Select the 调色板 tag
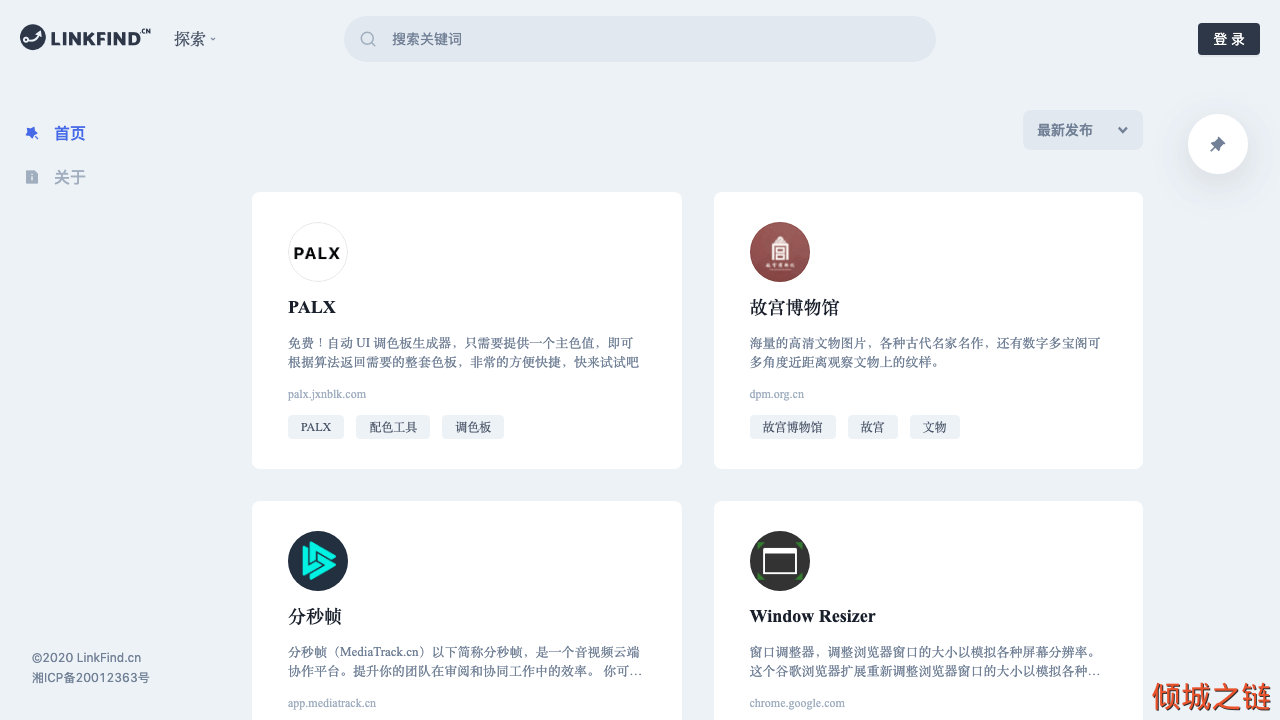The height and width of the screenshot is (720, 1280). [x=473, y=427]
